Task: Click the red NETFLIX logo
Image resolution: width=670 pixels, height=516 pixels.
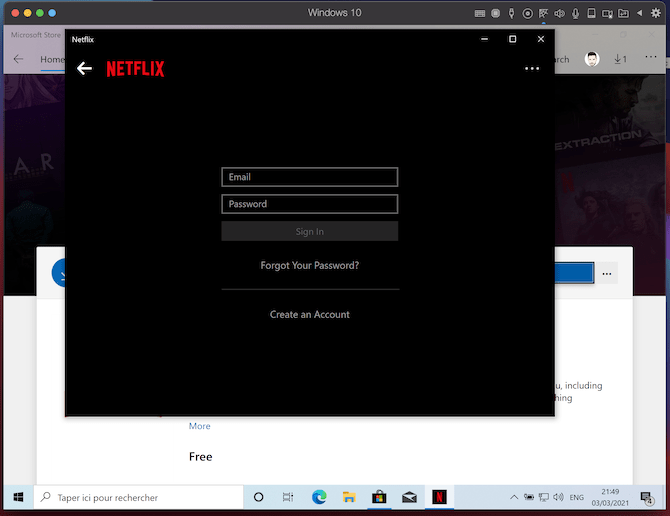Action: (x=135, y=69)
